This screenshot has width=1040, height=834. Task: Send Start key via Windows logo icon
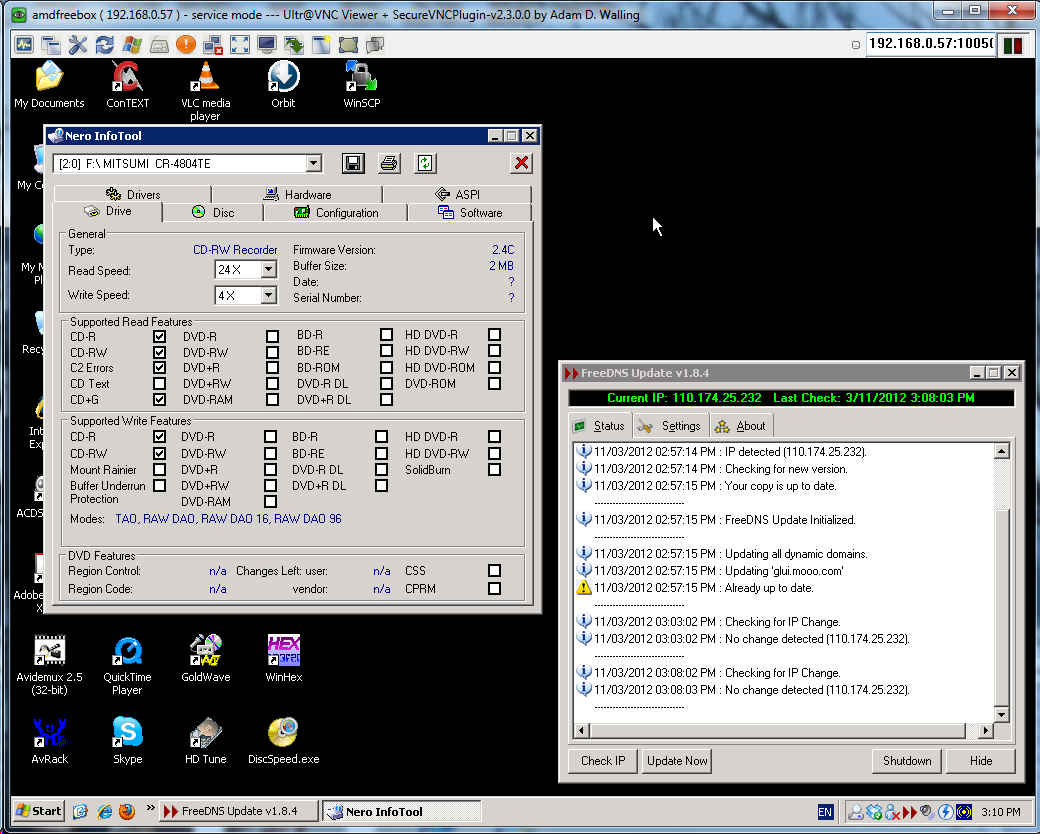pyautogui.click(x=132, y=45)
